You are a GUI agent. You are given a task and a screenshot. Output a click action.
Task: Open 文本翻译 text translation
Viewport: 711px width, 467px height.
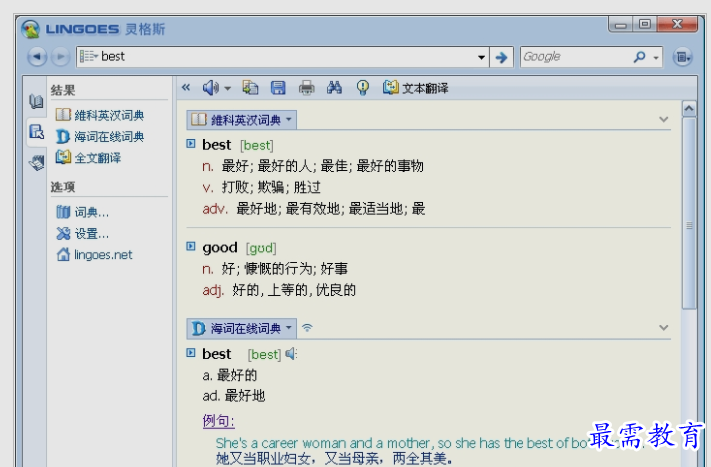(415, 88)
